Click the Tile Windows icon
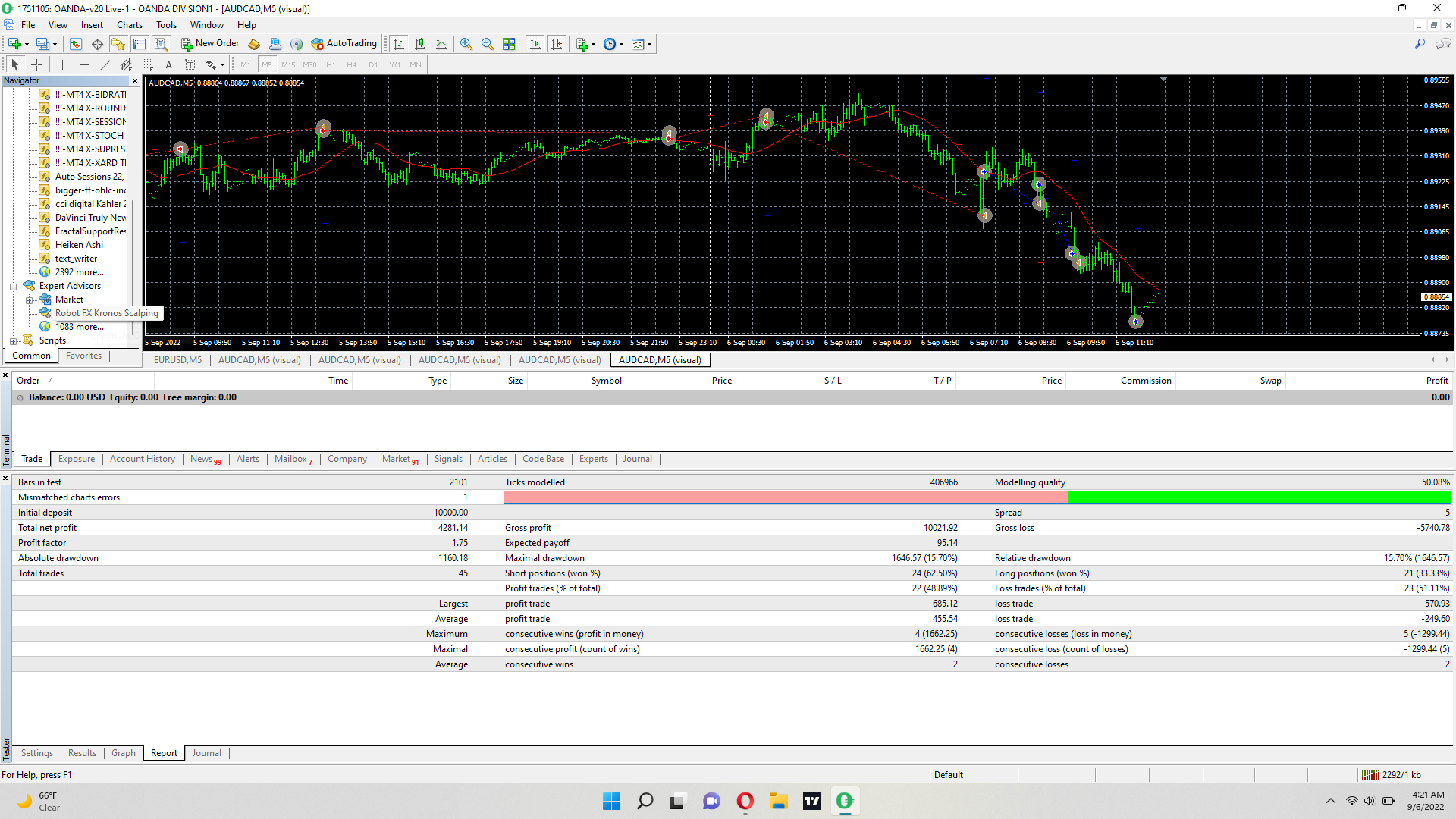 pyautogui.click(x=509, y=44)
